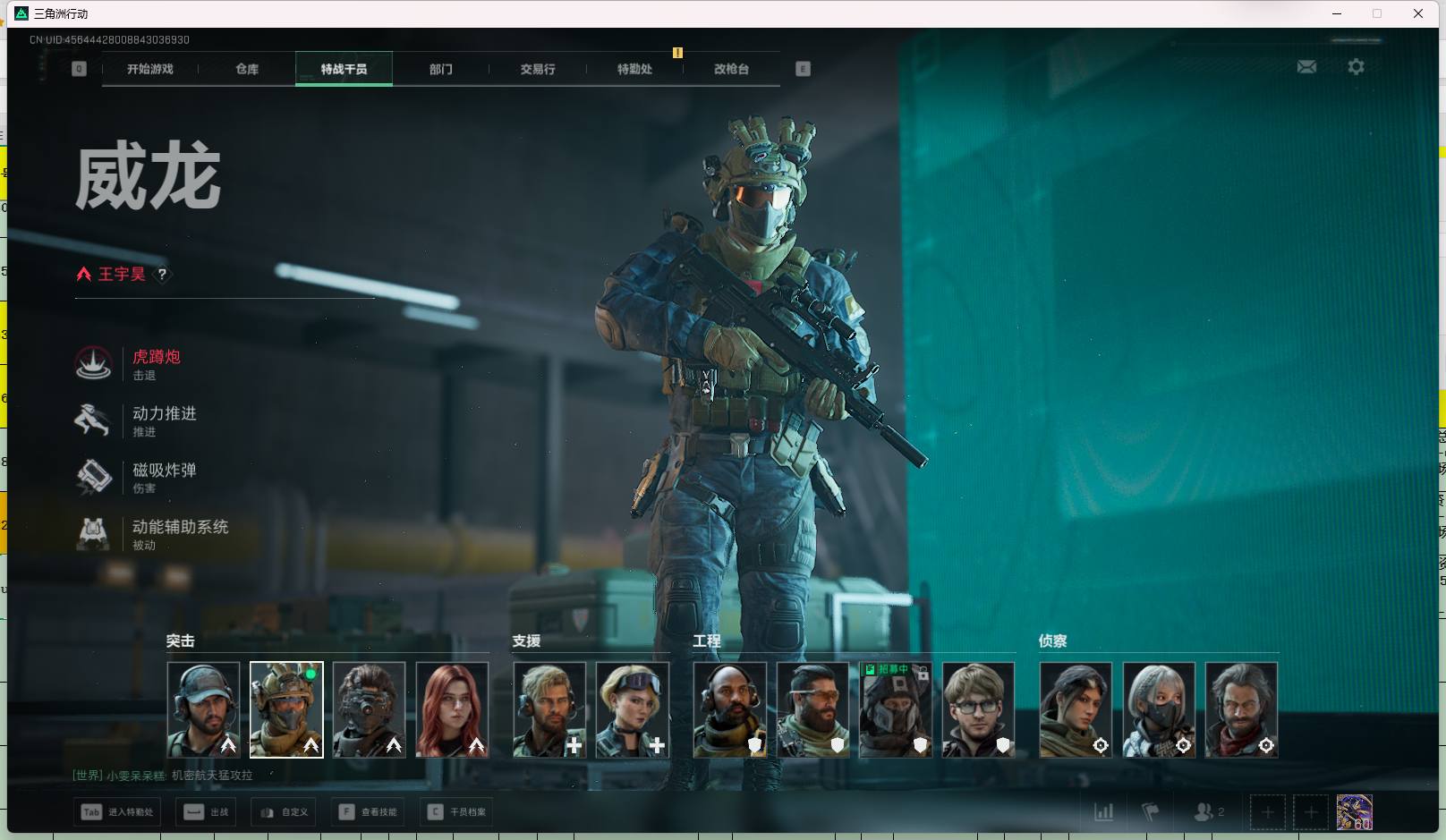Select the 招募中 engineer operator portrait

click(x=895, y=709)
